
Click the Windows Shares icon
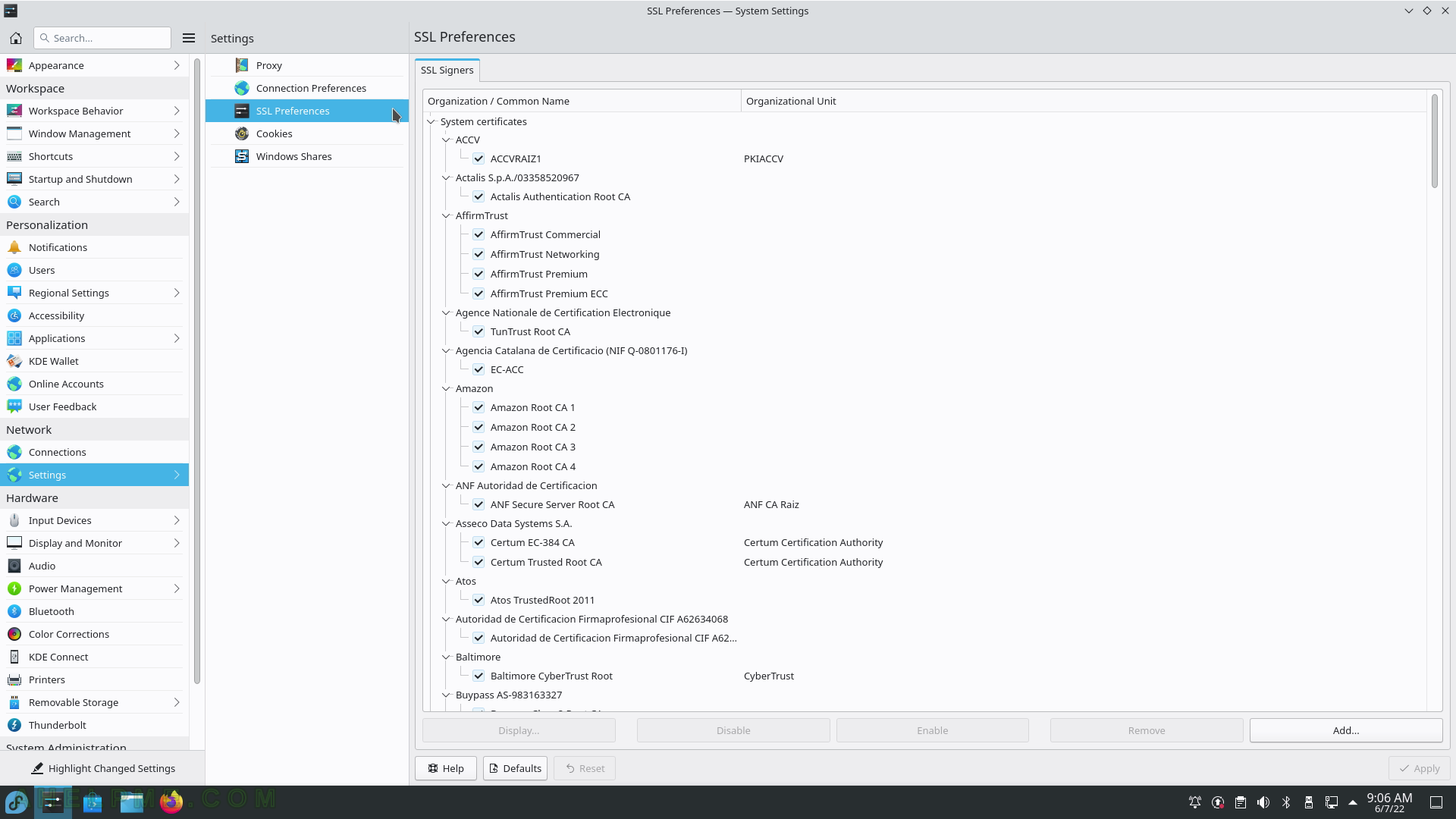tap(242, 156)
